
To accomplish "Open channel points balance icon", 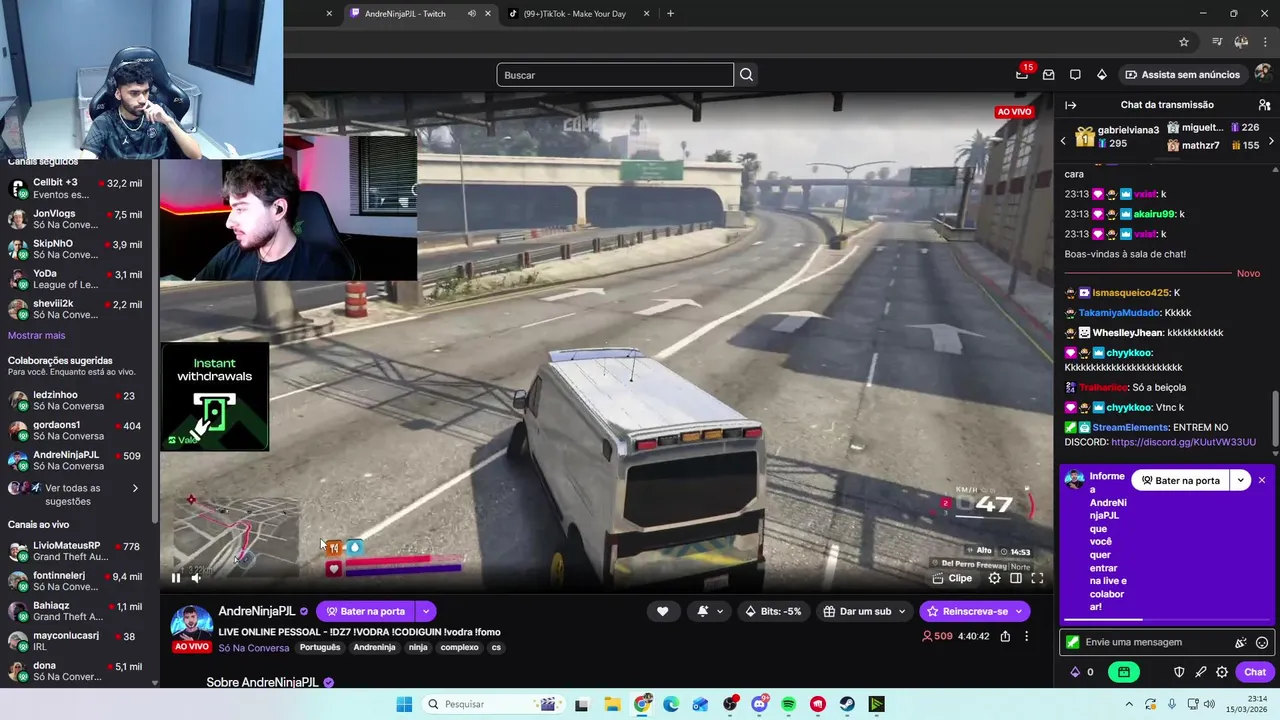I will click(1082, 672).
